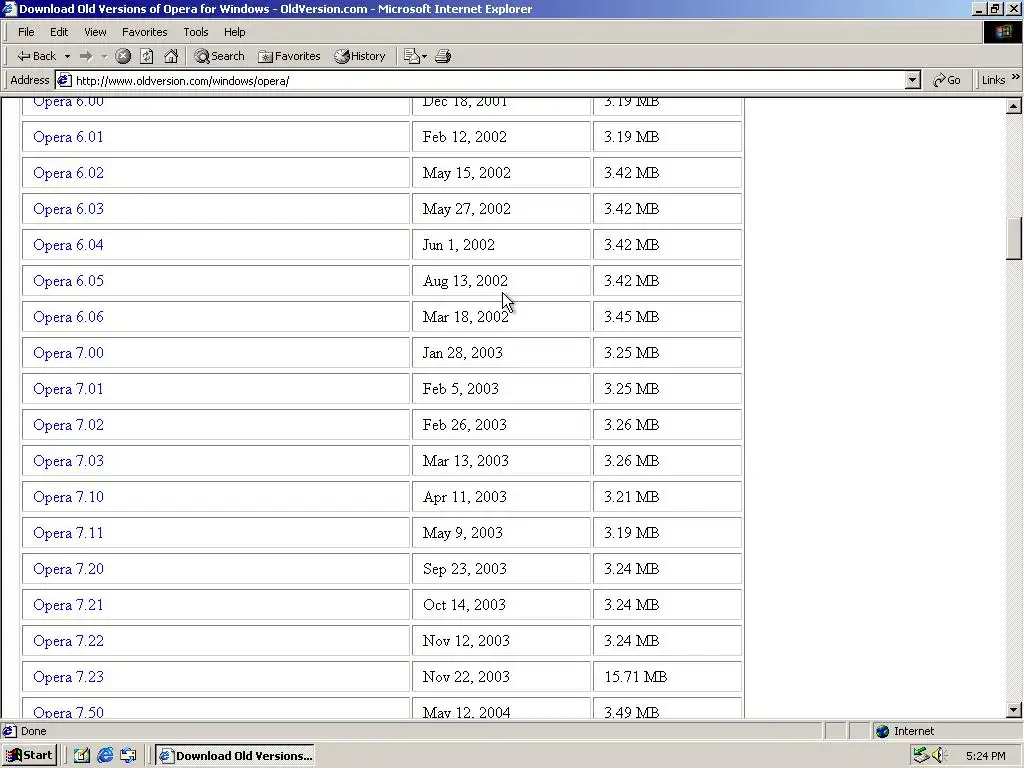
Task: Open the File menu
Action: [26, 32]
